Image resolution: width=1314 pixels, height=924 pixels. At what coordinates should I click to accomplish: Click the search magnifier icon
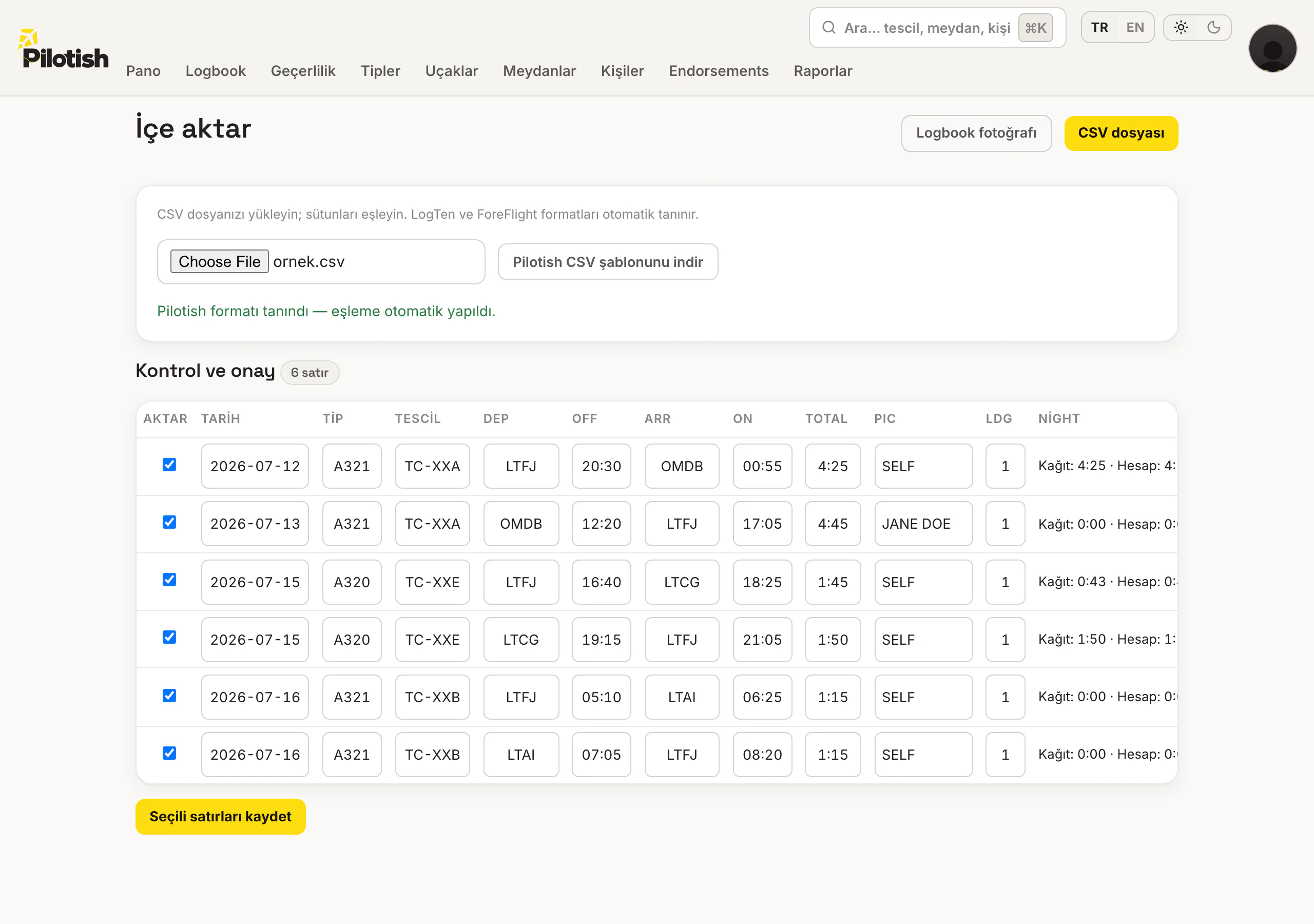828,28
